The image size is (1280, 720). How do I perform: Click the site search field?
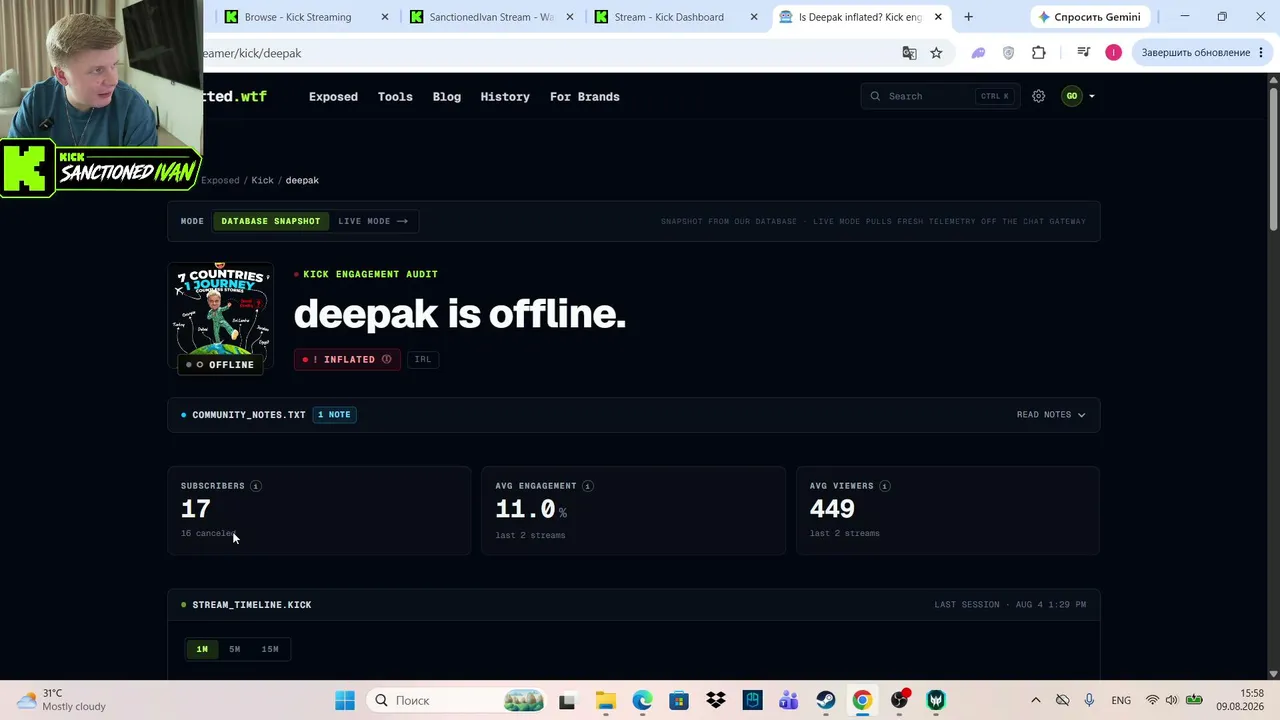pyautogui.click(x=940, y=96)
